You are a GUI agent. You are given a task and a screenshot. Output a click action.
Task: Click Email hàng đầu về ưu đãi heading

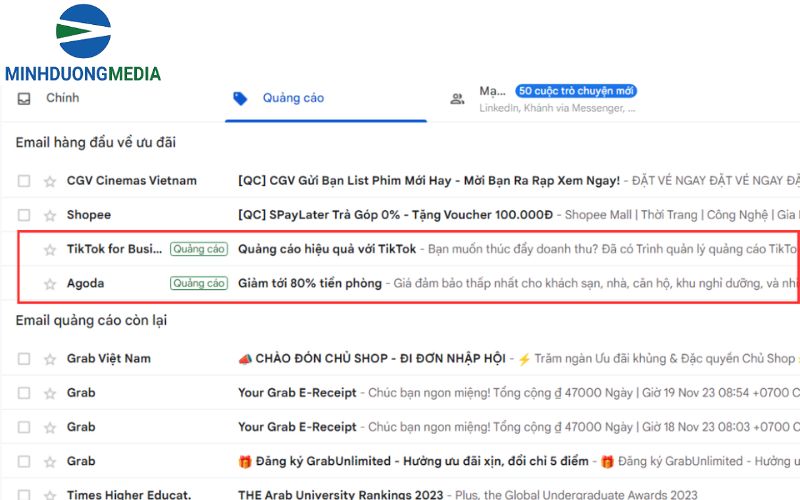point(96,142)
